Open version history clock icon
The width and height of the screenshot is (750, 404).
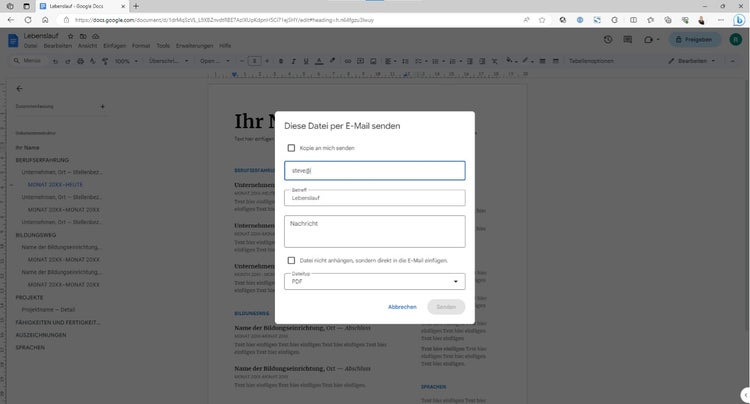[x=607, y=40]
